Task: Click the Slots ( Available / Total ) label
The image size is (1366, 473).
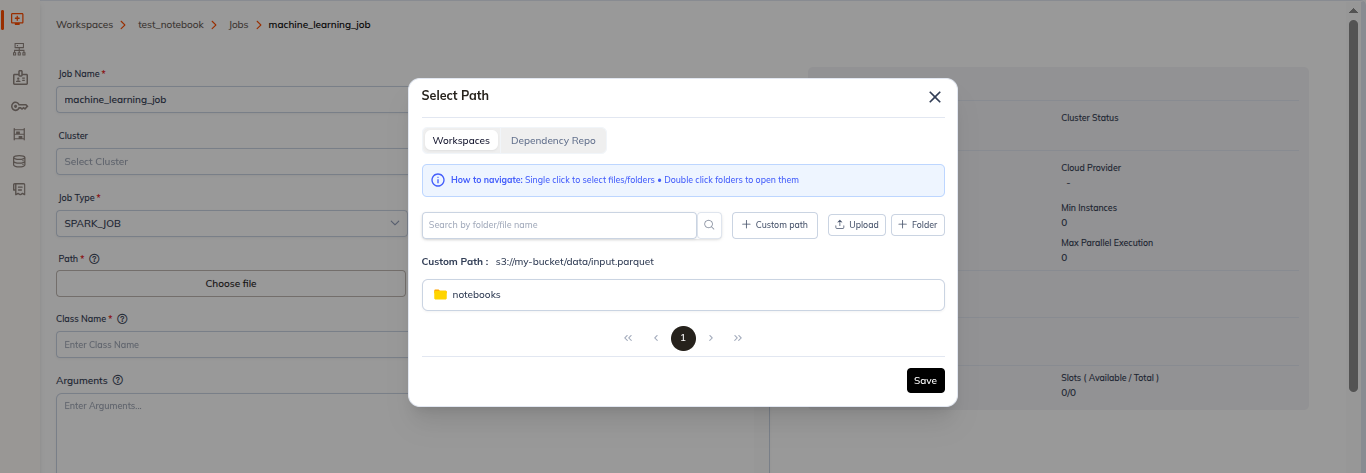Action: coord(1110,378)
